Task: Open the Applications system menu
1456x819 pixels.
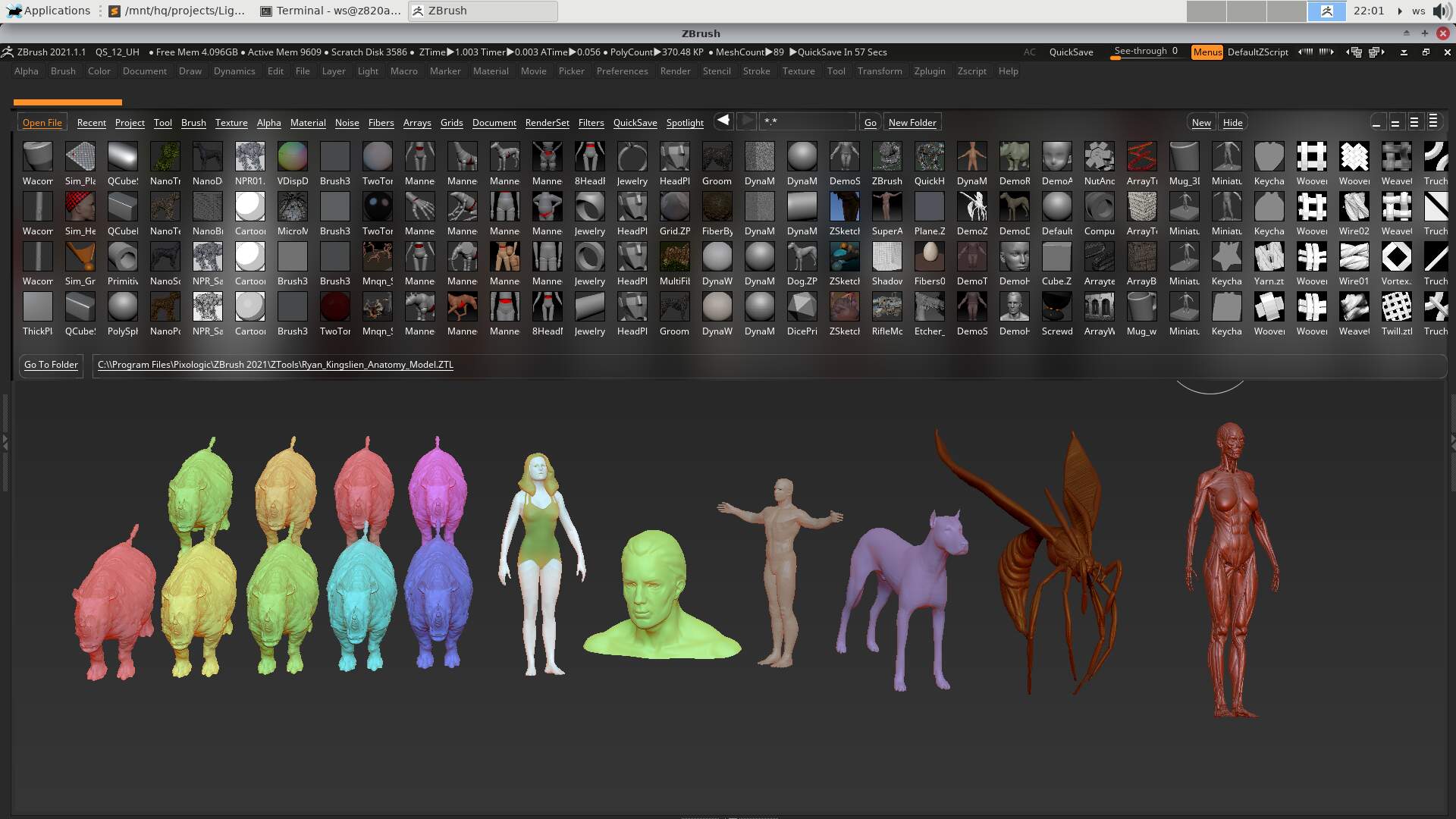Action: point(49,11)
